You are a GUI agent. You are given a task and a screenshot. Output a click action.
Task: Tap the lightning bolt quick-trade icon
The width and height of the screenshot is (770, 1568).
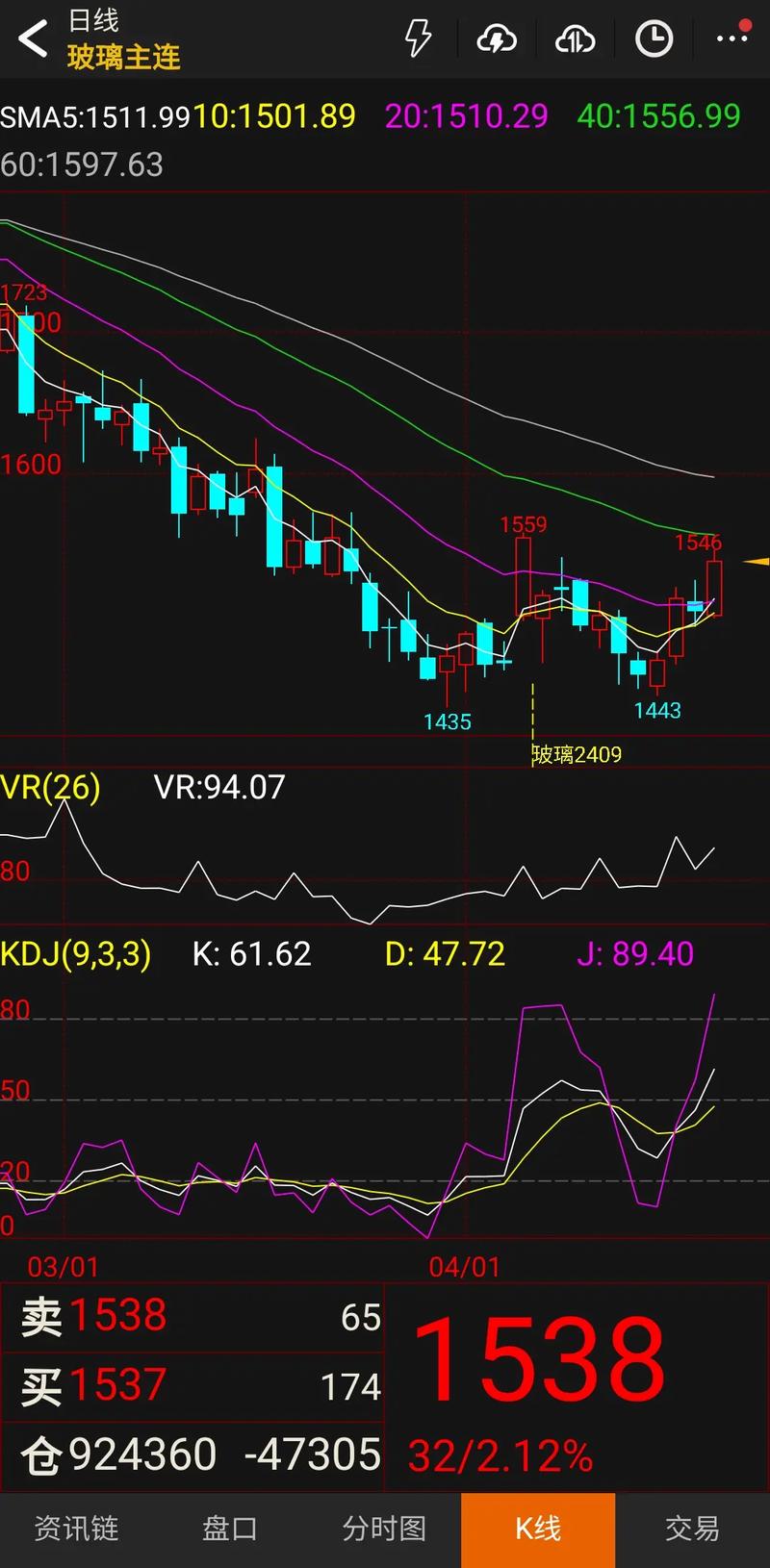[418, 39]
